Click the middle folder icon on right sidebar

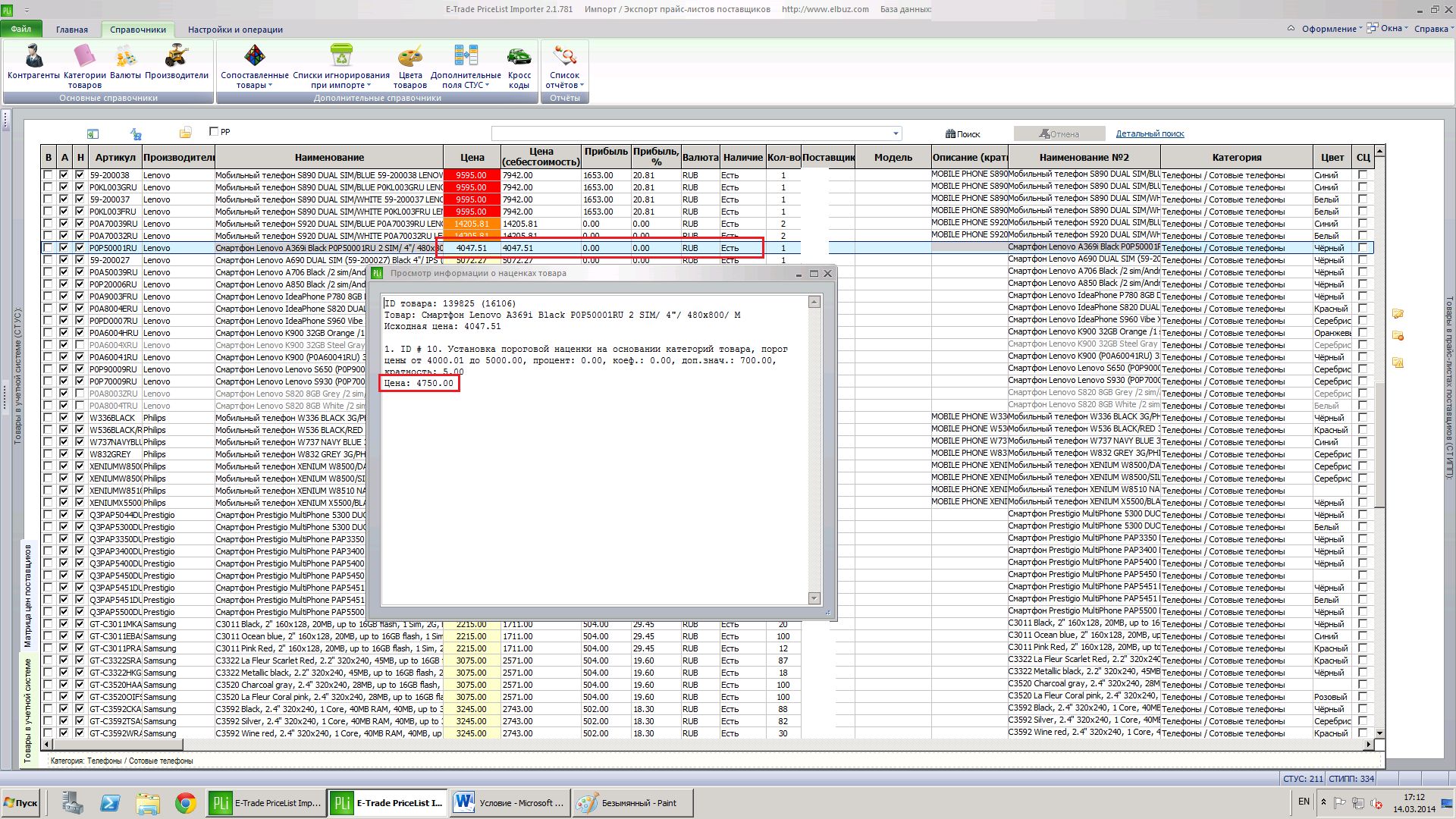pyautogui.click(x=1398, y=336)
